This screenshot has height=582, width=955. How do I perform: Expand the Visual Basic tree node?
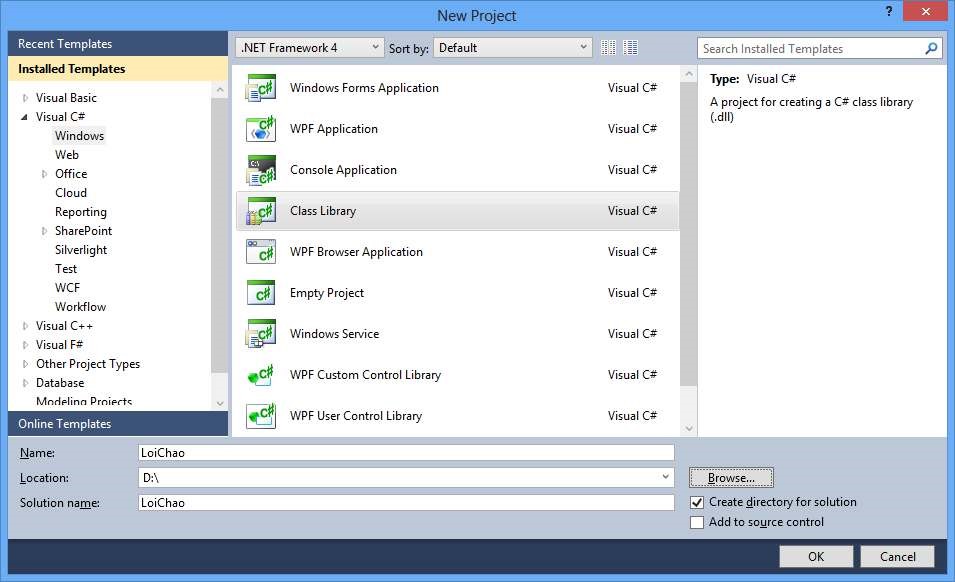click(x=26, y=98)
